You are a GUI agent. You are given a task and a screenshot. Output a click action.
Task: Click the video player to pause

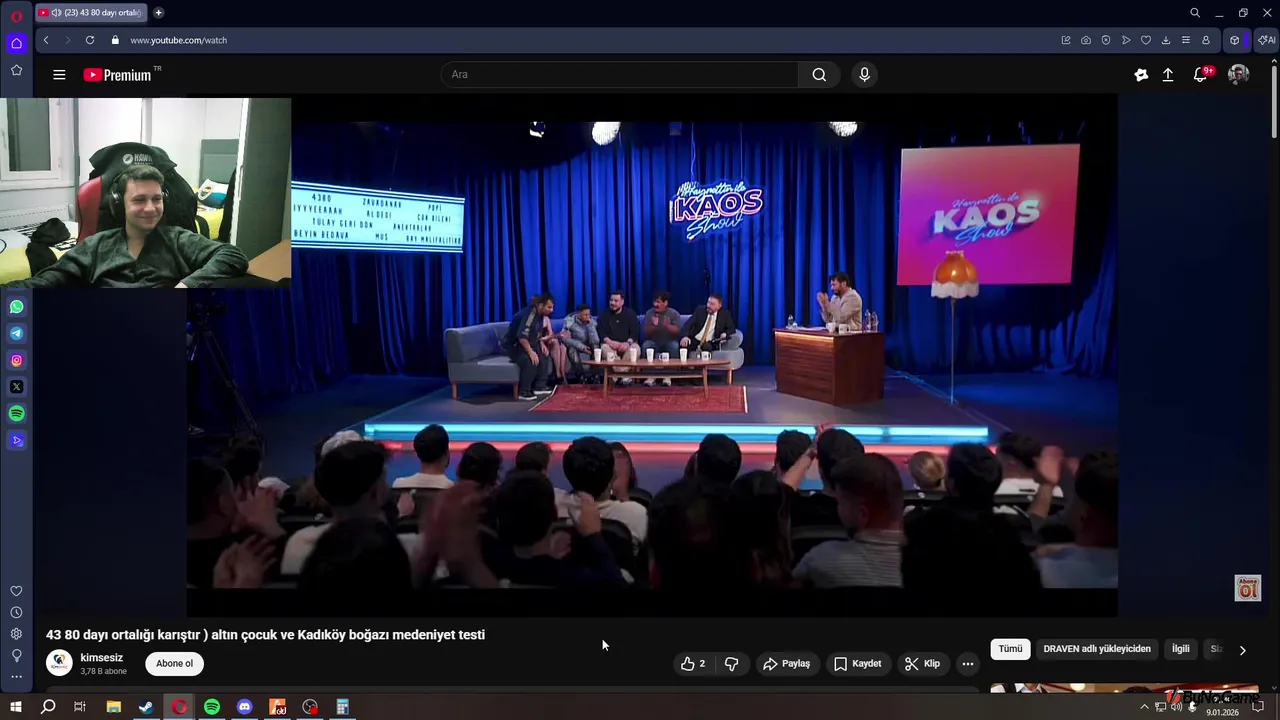coord(652,355)
